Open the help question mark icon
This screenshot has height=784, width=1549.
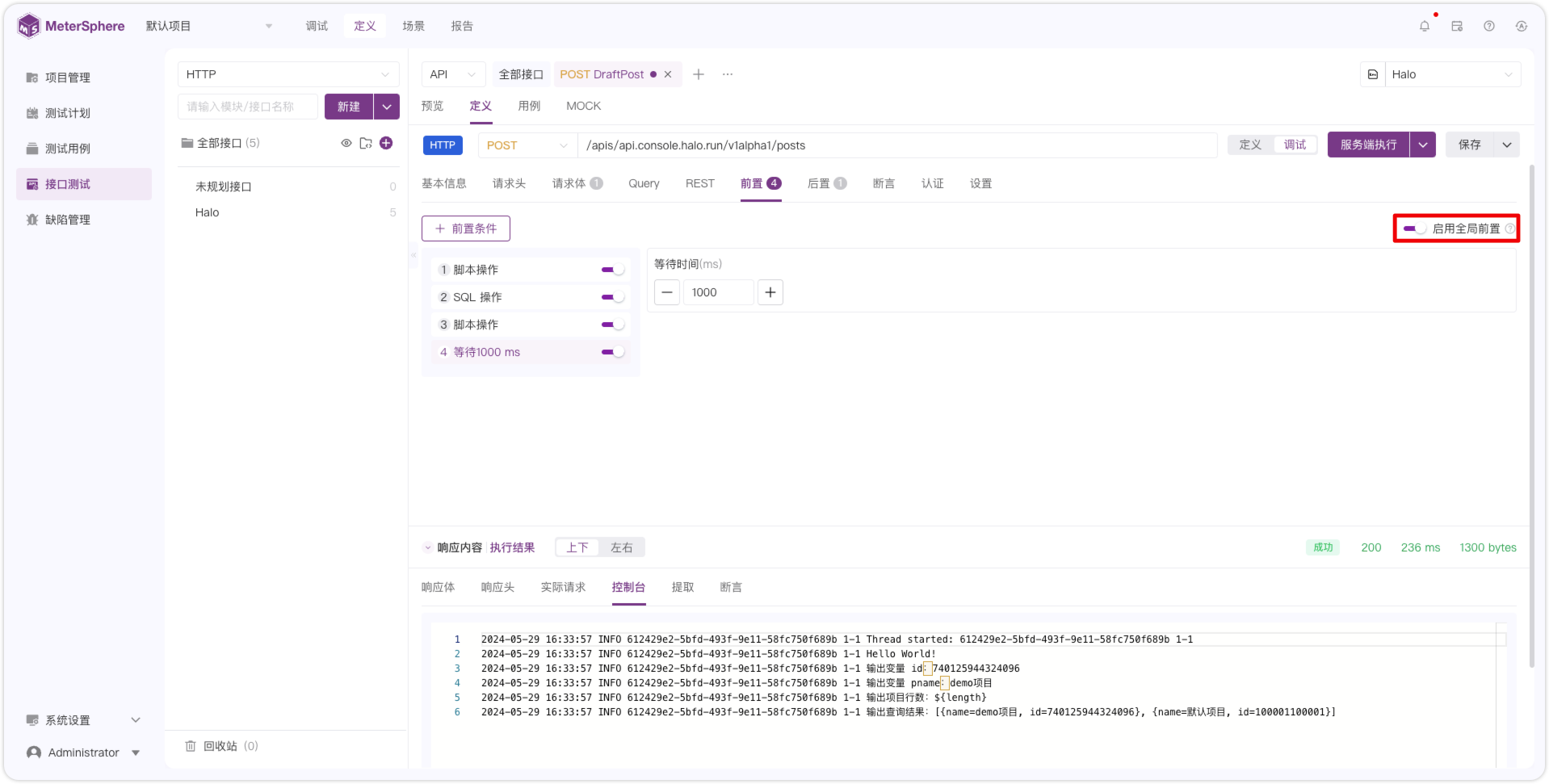pos(1489,26)
